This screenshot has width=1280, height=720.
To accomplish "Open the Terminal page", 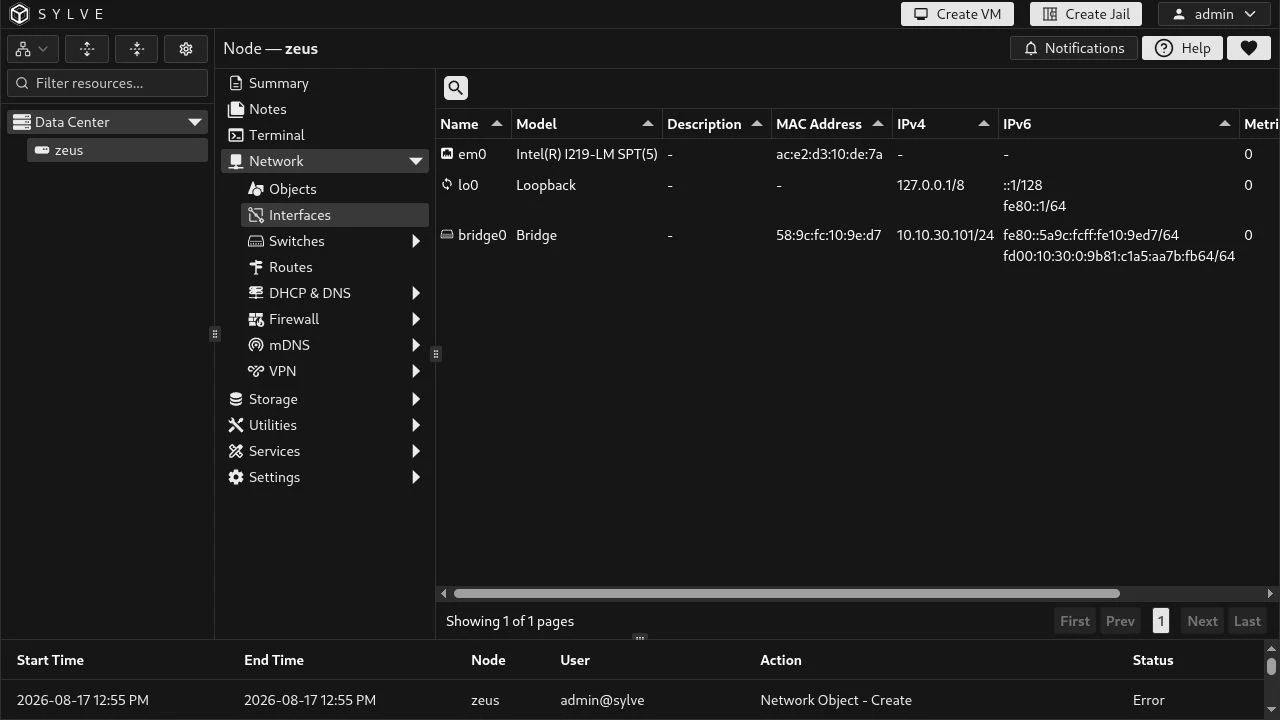I will pyautogui.click(x=325, y=135).
